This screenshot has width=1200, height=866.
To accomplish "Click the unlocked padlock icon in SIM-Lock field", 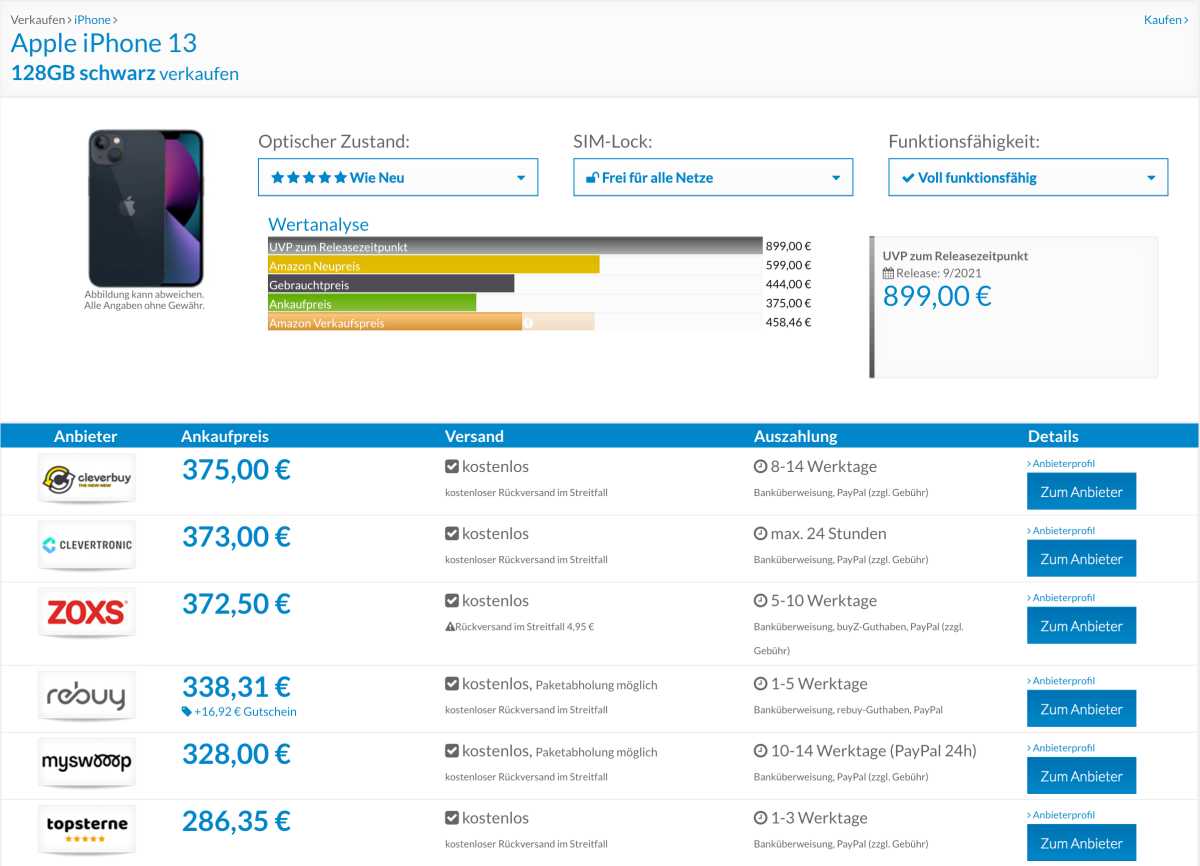I will coord(592,178).
